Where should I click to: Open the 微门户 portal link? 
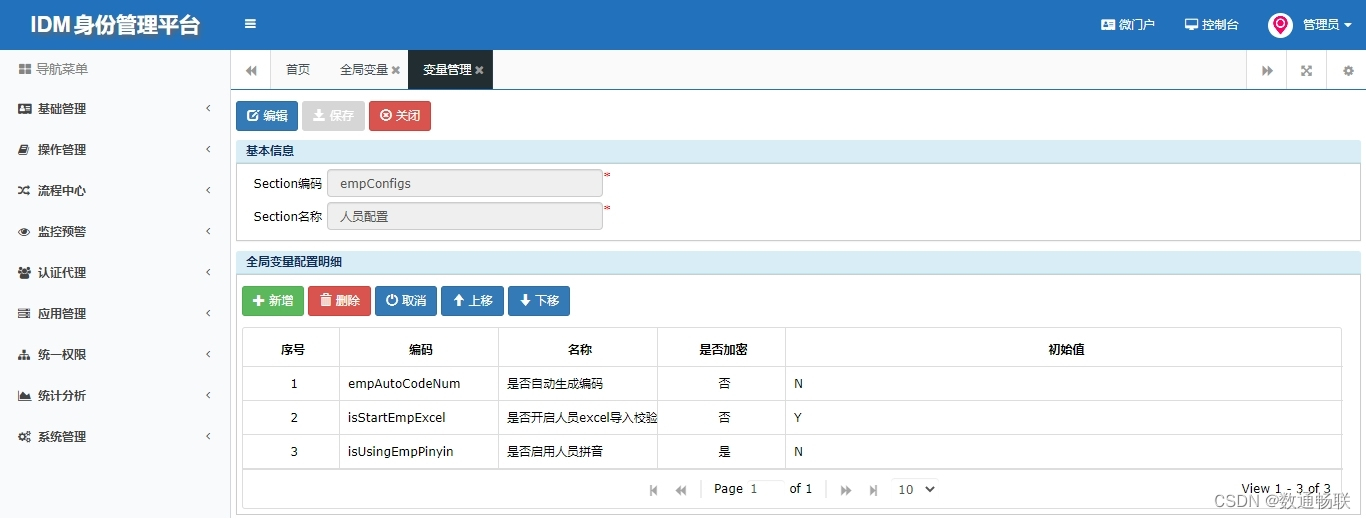pyautogui.click(x=1128, y=24)
